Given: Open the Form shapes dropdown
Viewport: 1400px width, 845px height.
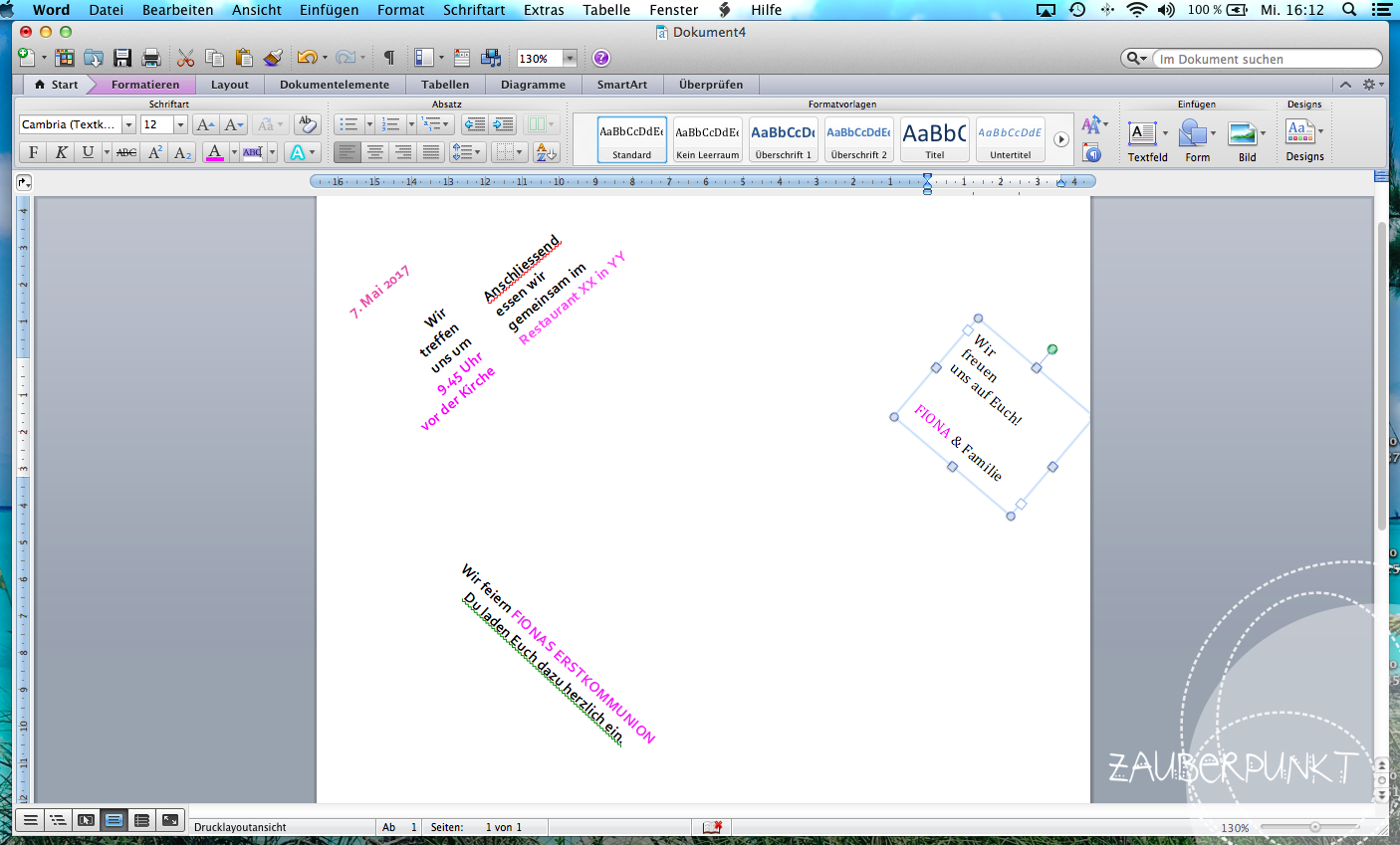Looking at the screenshot, I should point(1213,133).
